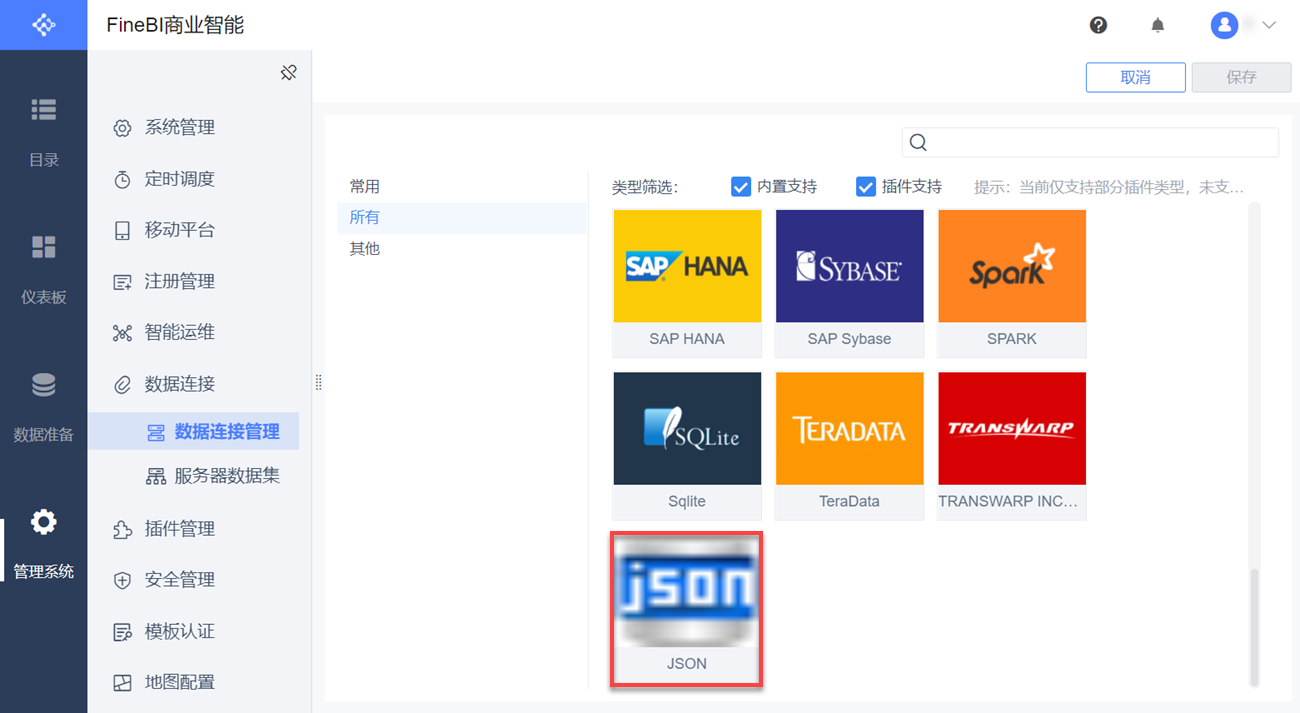Open notifications bell icon
This screenshot has height=713, width=1300.
tap(1157, 25)
